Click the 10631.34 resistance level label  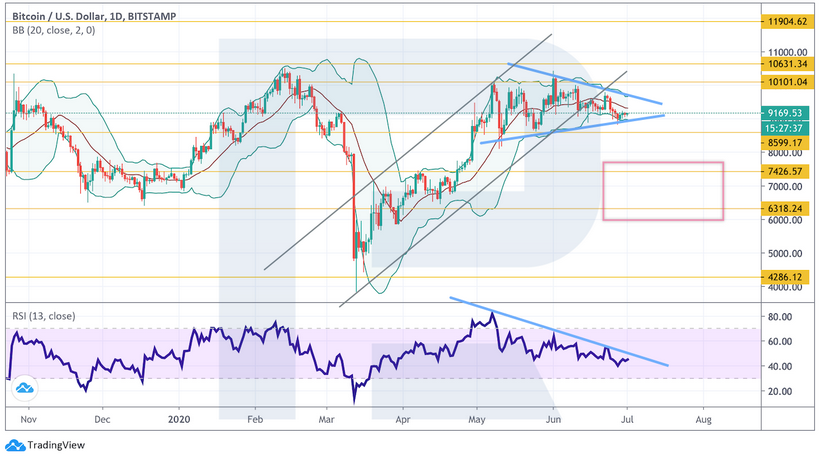[x=783, y=63]
